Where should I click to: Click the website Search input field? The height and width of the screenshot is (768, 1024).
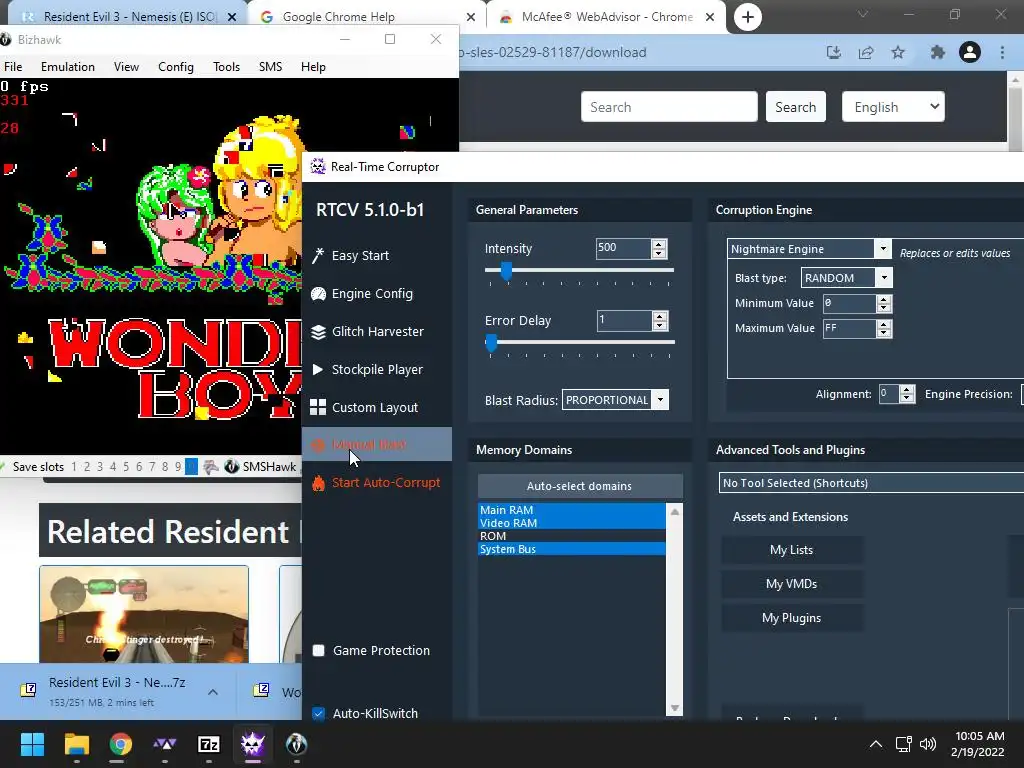tap(669, 106)
